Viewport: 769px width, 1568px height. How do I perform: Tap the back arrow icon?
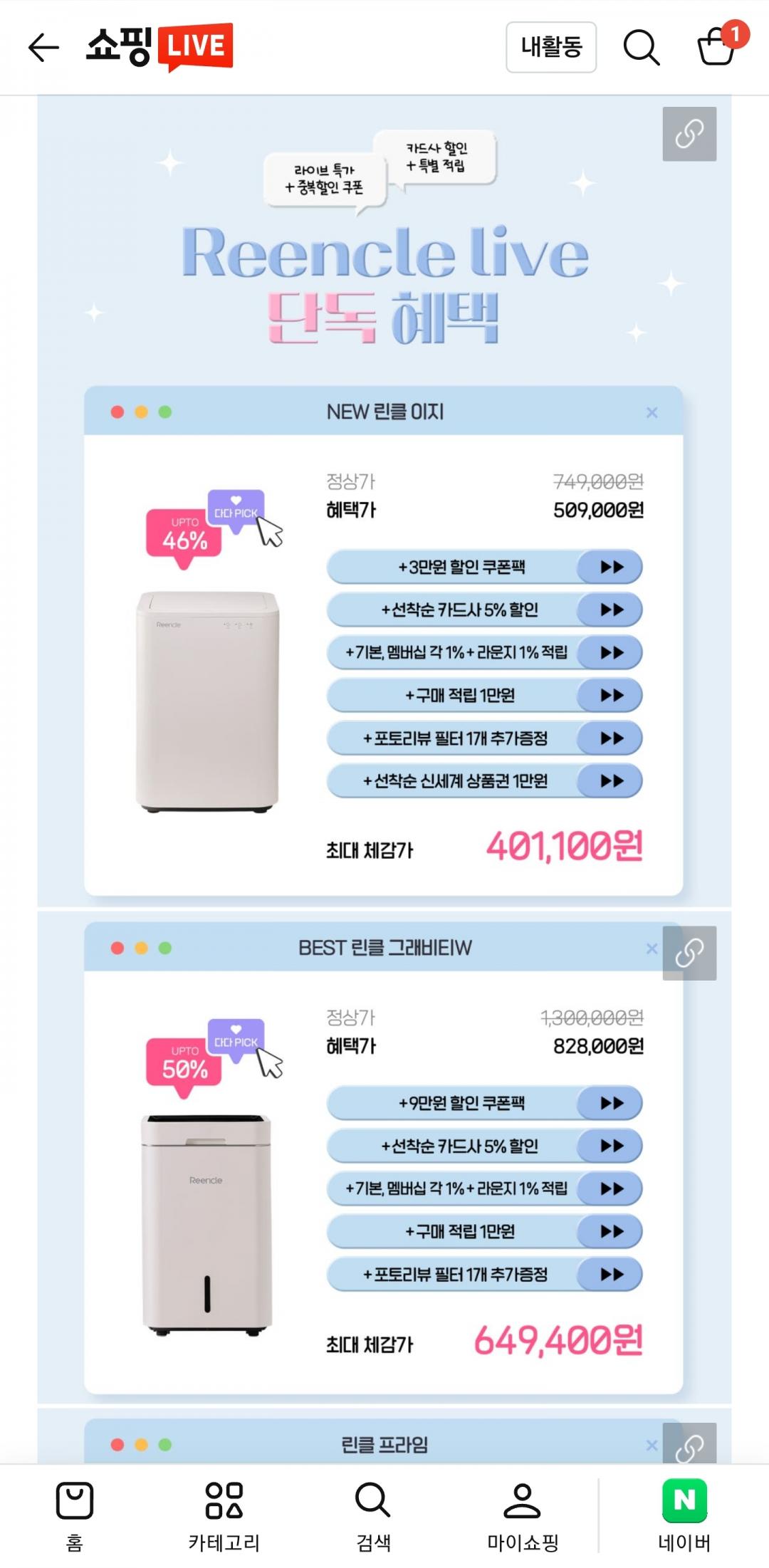tap(43, 48)
